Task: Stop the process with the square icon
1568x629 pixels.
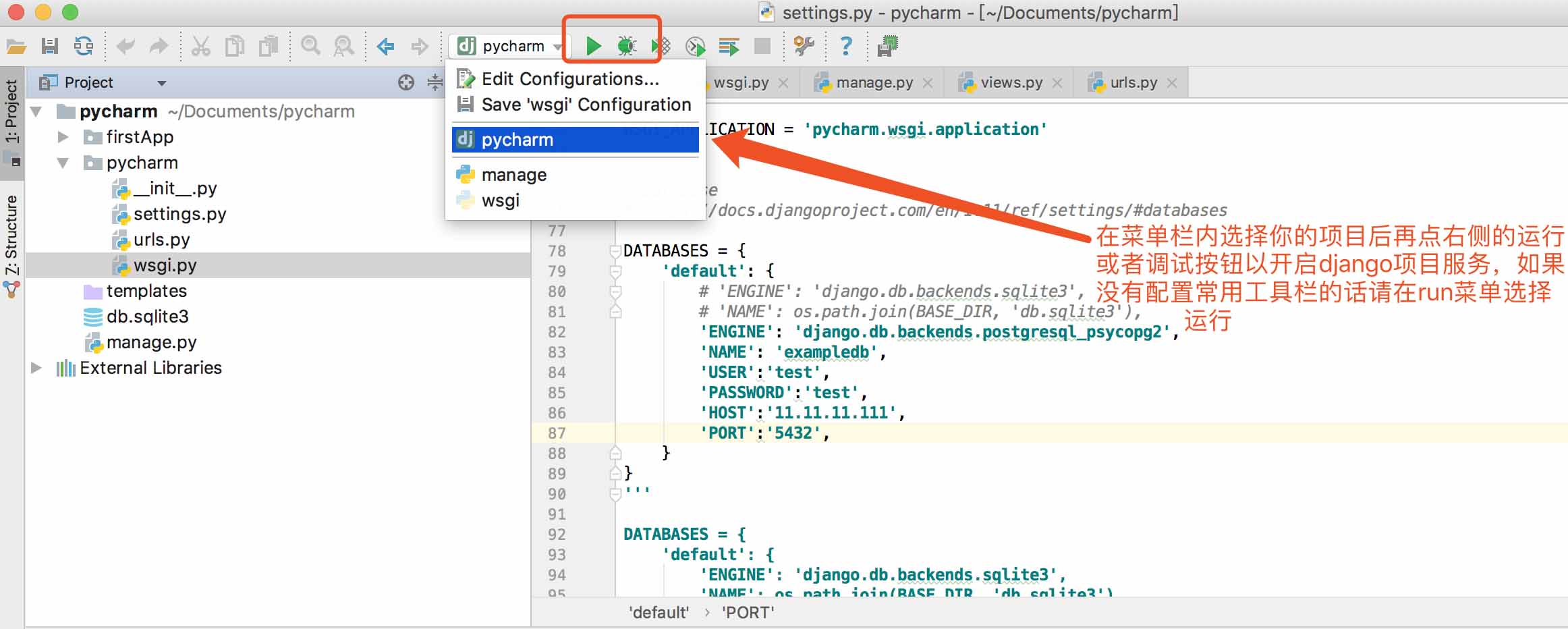Action: [762, 46]
